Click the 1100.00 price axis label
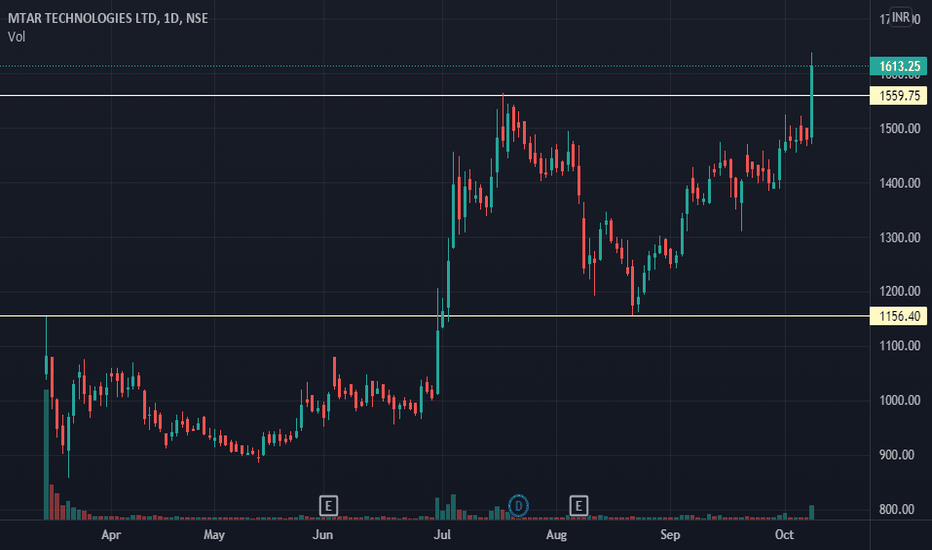This screenshot has width=932, height=550. pyautogui.click(x=900, y=345)
